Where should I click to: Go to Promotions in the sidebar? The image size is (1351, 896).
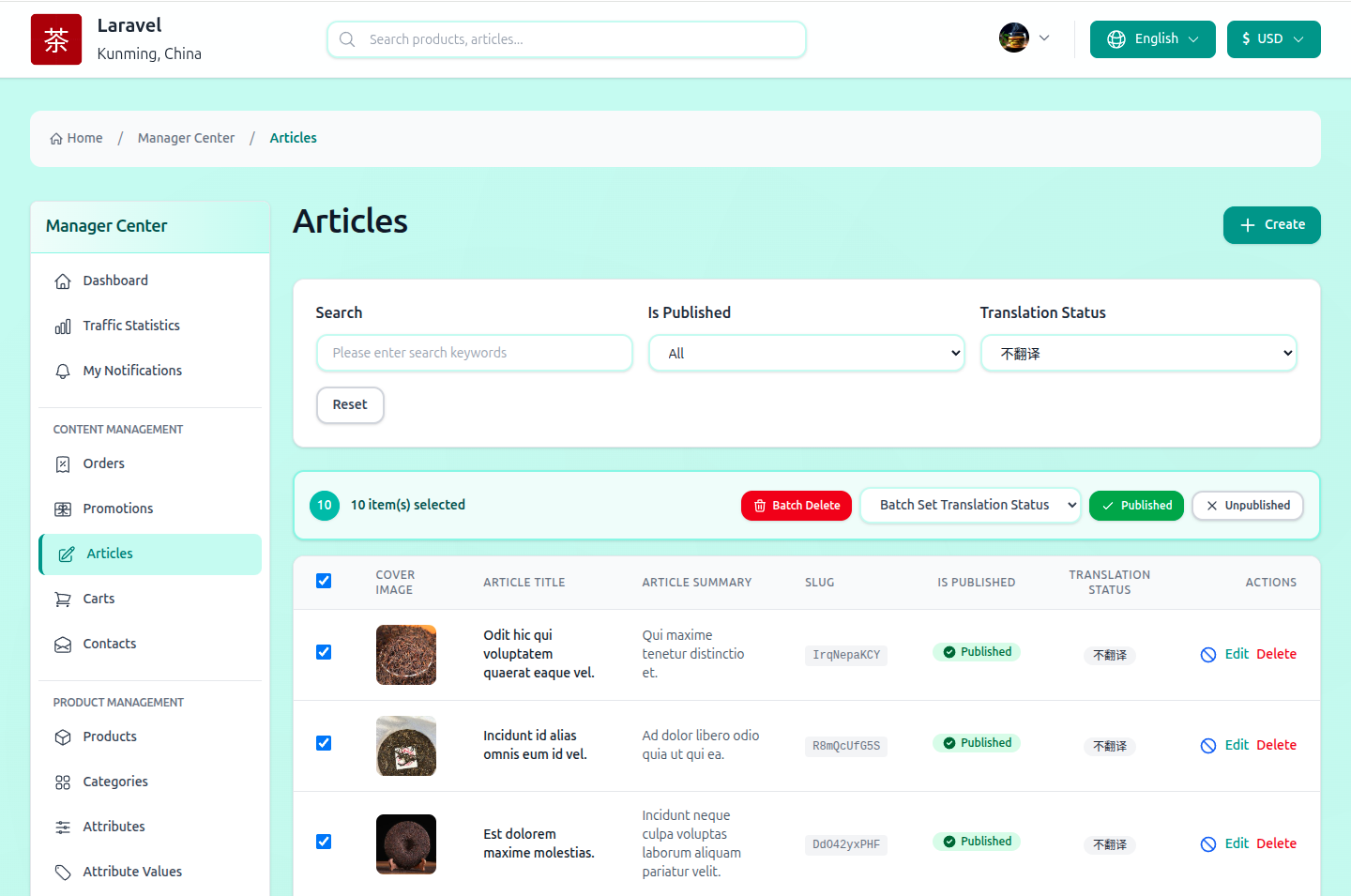point(117,509)
